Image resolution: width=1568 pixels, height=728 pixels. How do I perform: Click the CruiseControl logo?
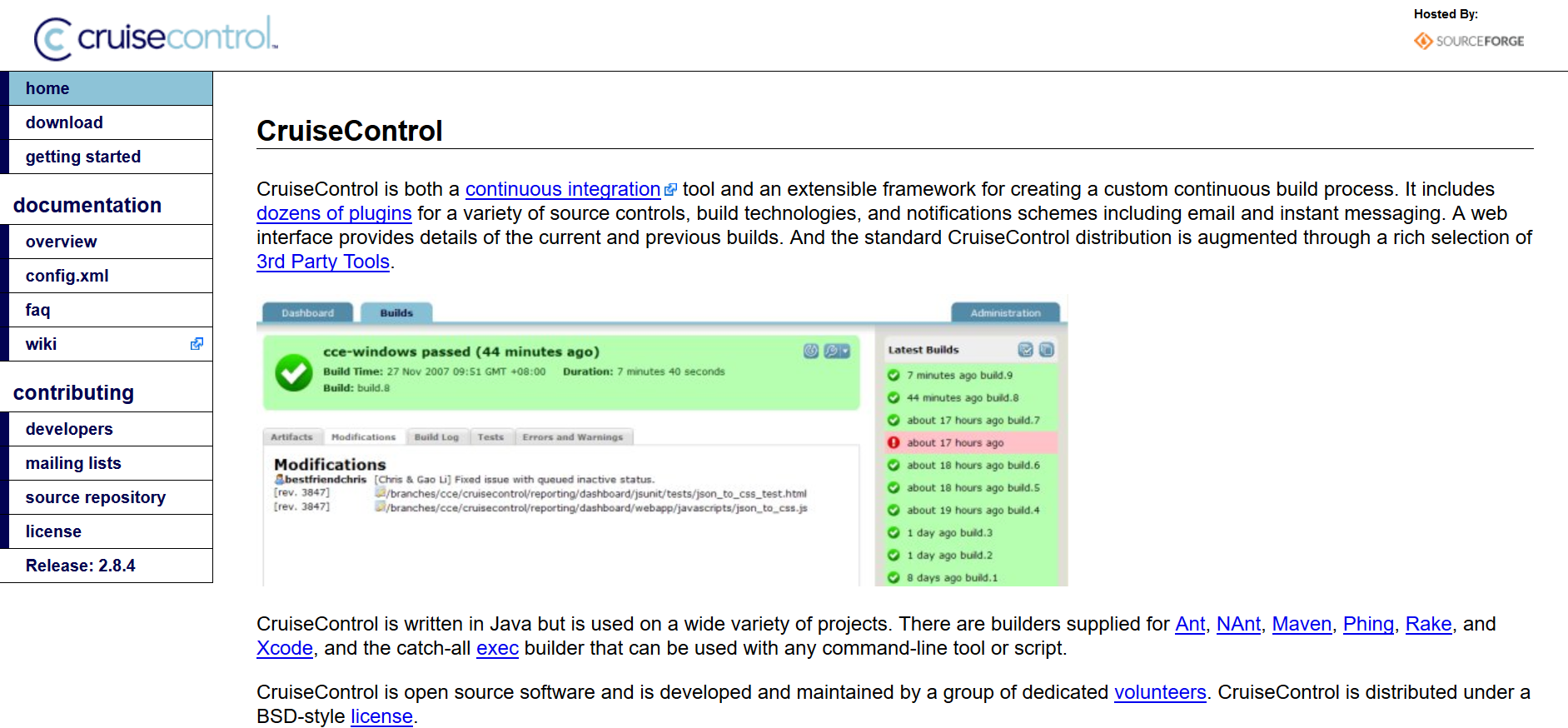coord(156,38)
